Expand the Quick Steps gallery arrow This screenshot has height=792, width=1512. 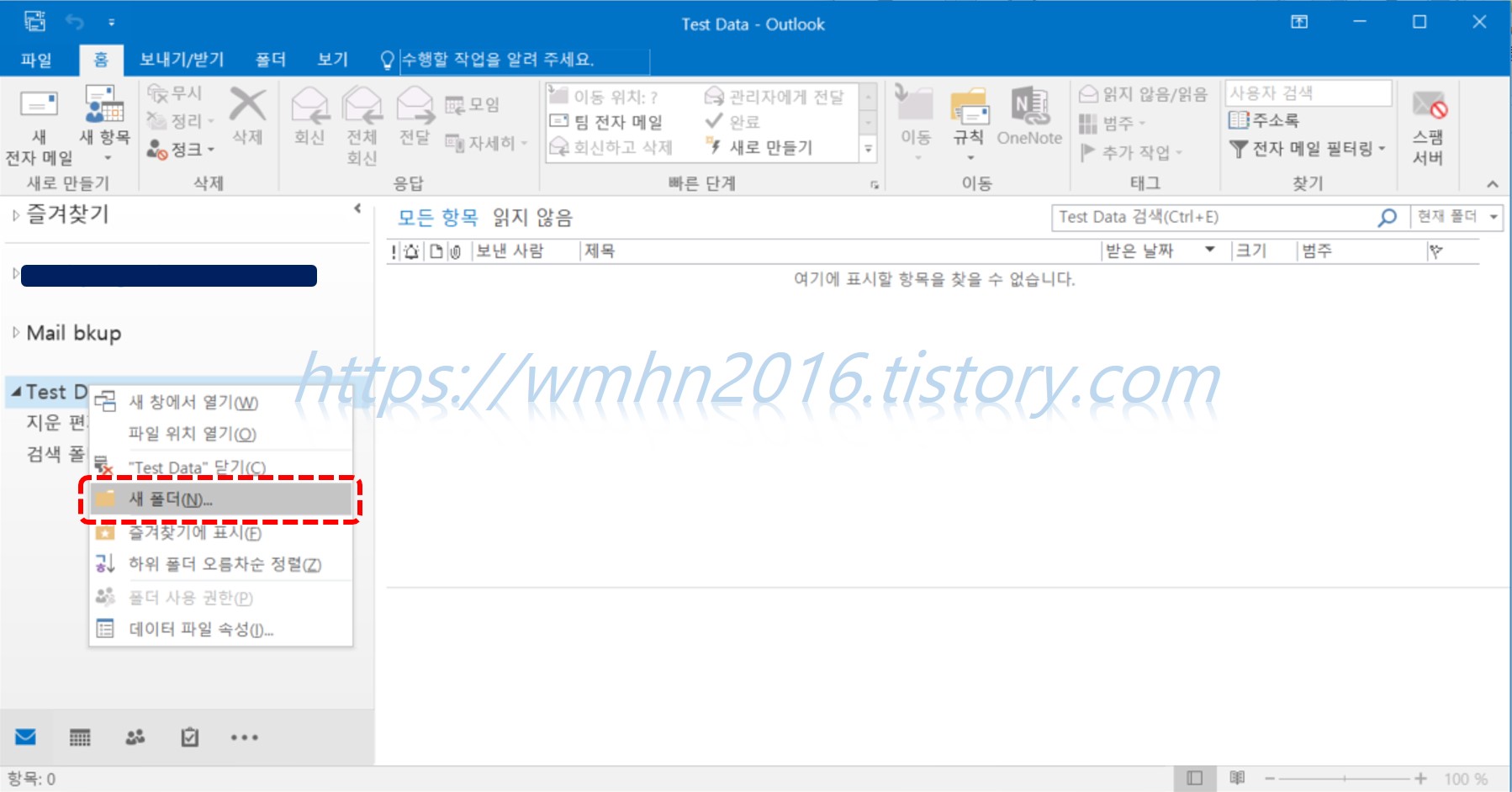869,150
